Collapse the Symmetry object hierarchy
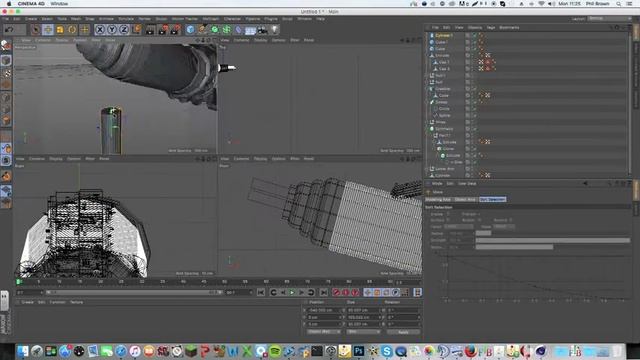This screenshot has height=360, width=640. click(x=427, y=129)
